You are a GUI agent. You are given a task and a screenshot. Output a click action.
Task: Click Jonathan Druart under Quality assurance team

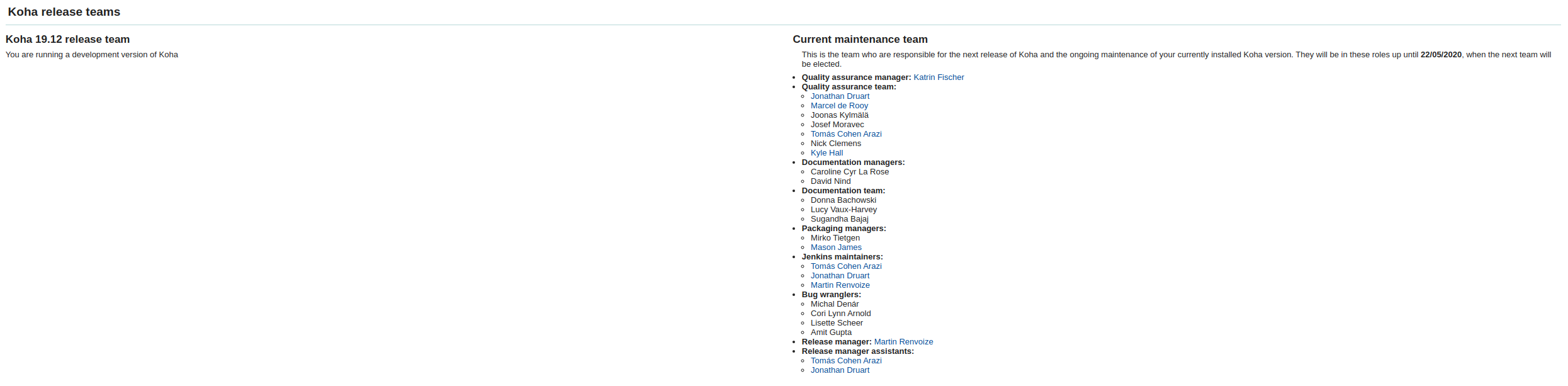click(x=840, y=96)
